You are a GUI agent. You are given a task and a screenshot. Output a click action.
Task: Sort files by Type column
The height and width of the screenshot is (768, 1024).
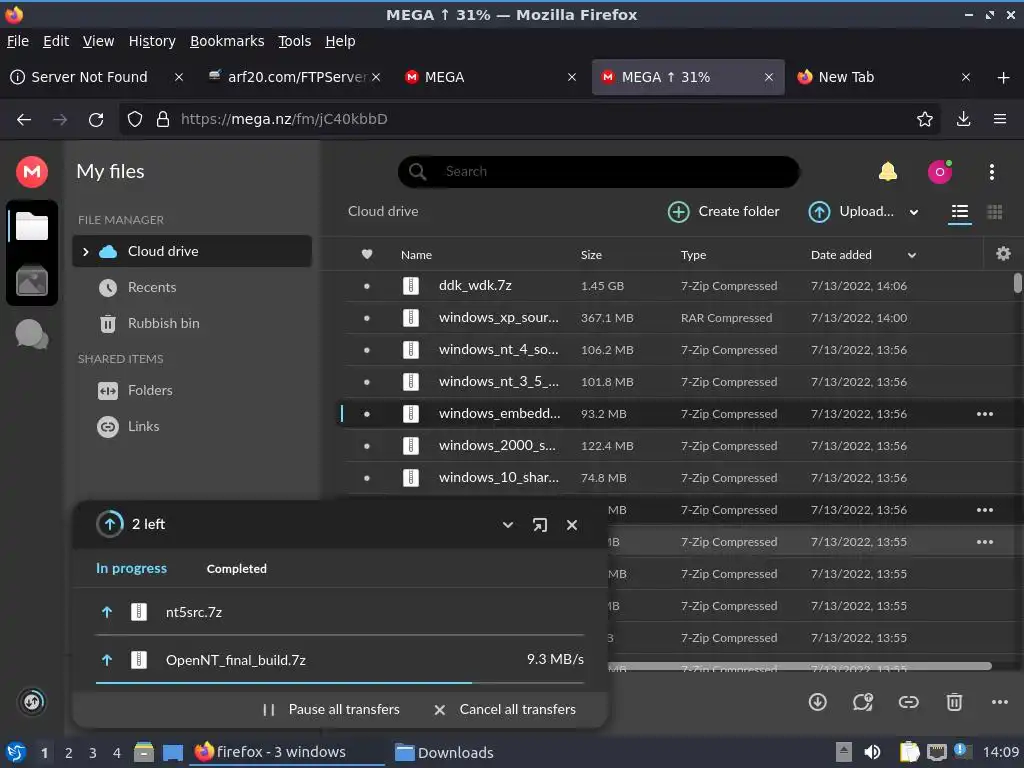coord(694,255)
